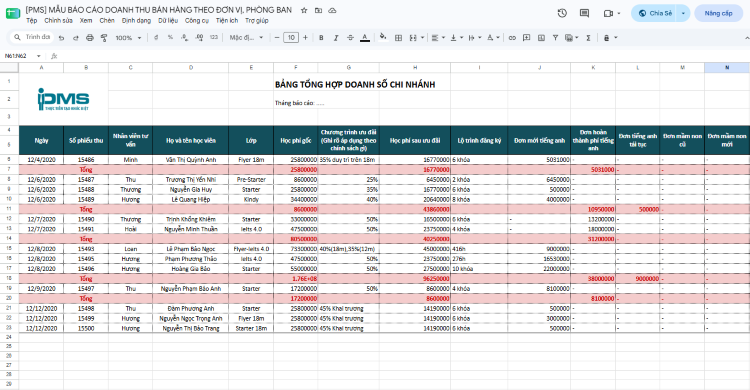Select column N header
This screenshot has width=750, height=390.
click(x=727, y=67)
